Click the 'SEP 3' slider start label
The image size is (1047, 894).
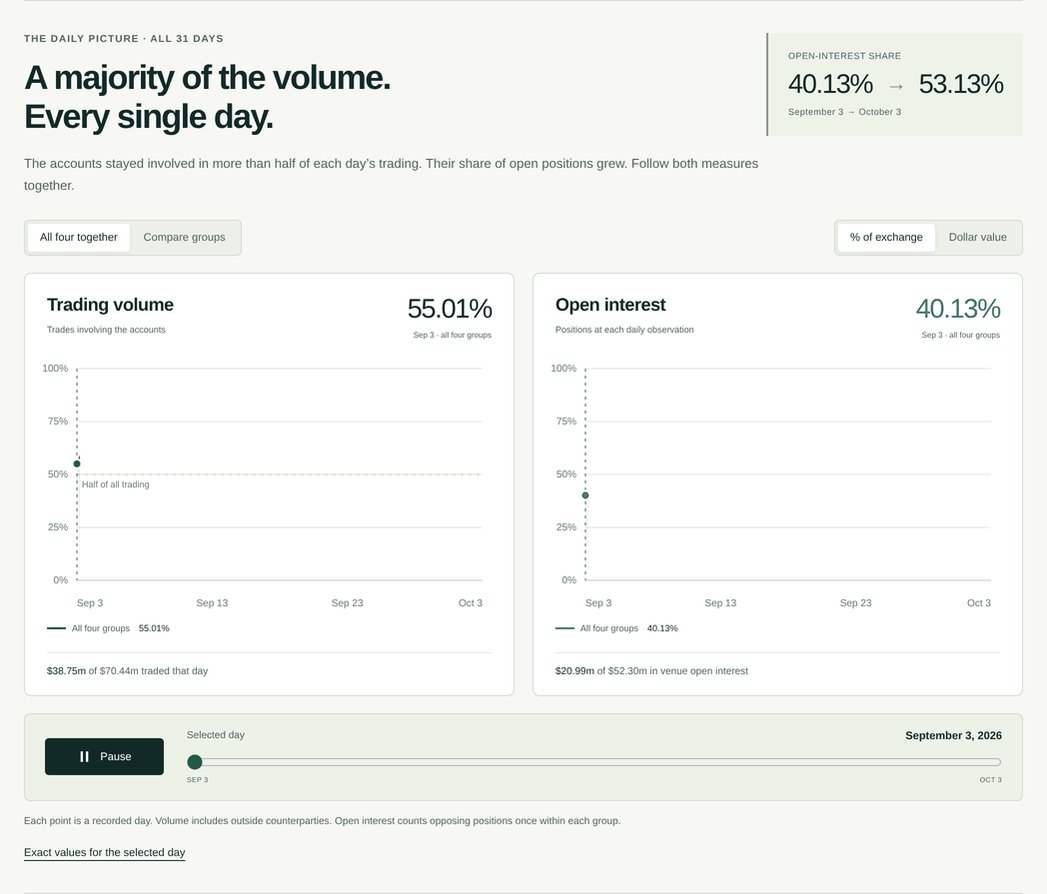coord(198,780)
